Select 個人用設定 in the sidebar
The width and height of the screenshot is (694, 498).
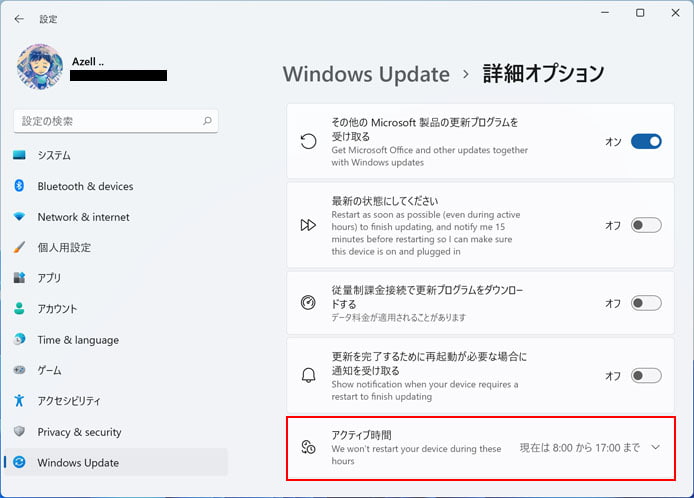(116, 247)
